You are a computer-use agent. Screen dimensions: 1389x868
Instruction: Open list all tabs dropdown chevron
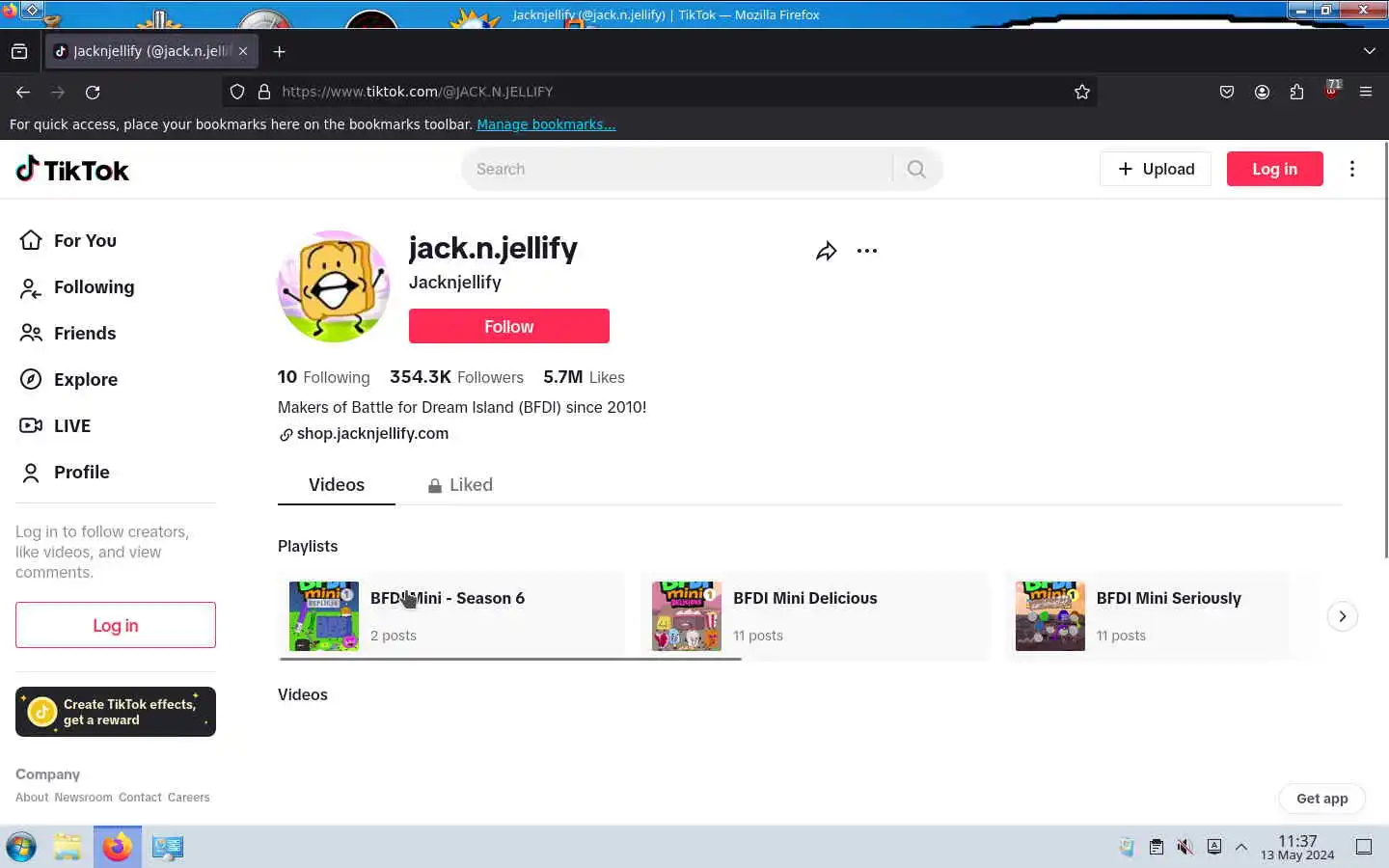coord(1370,51)
